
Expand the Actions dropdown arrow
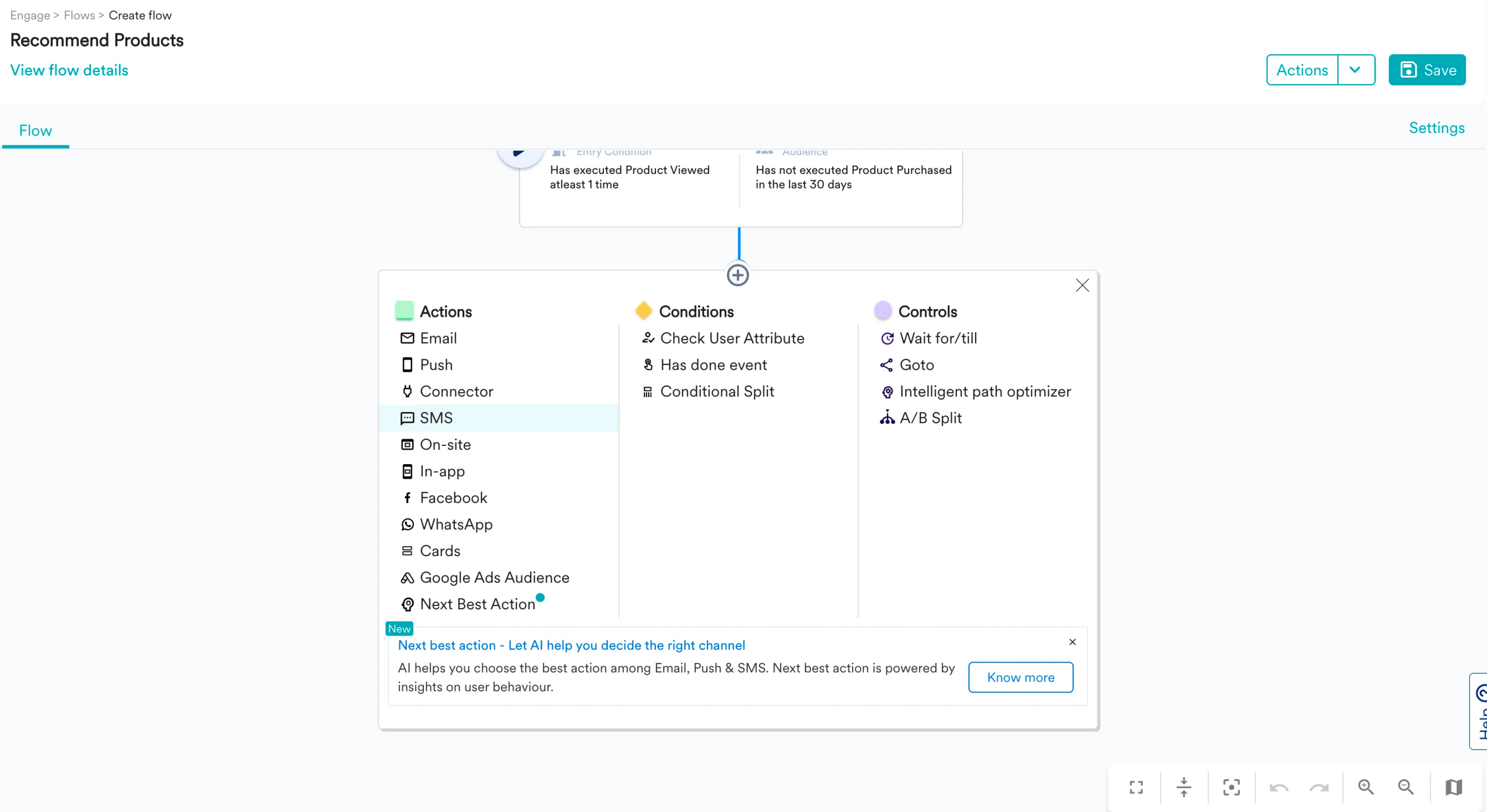[x=1355, y=70]
